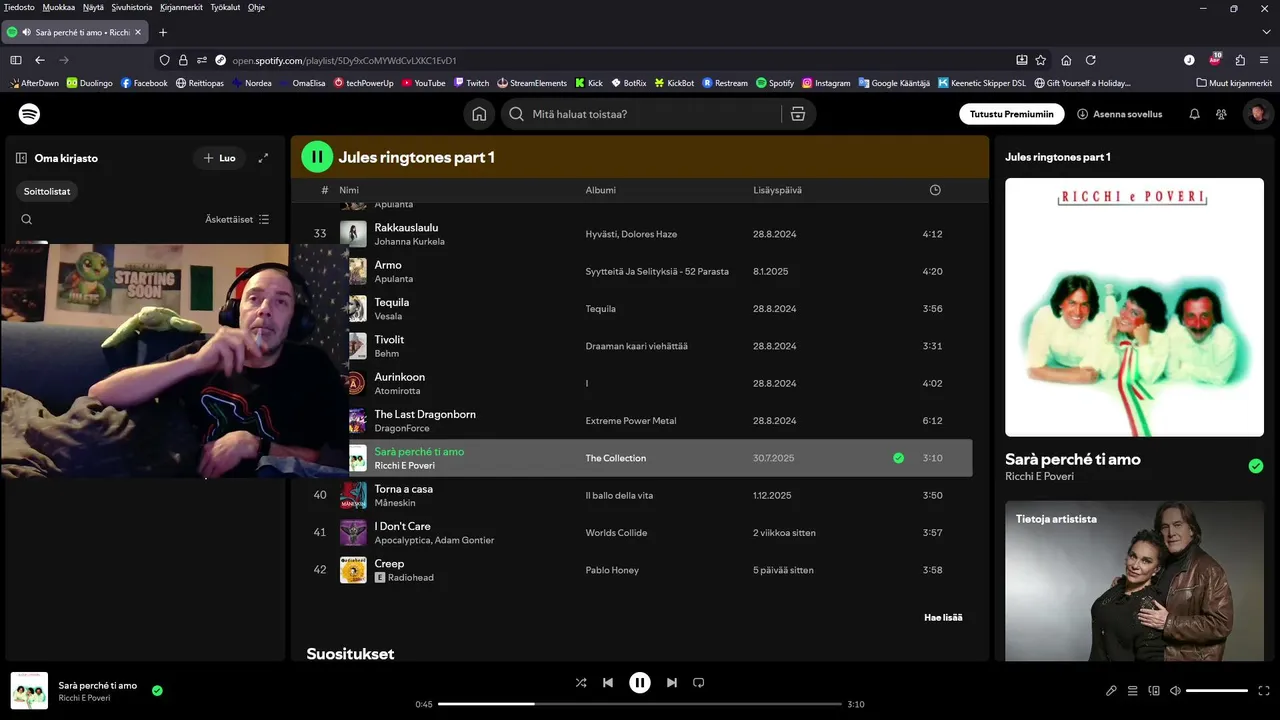This screenshot has width=1280, height=720.
Task: Enter fullscreen mode icon
Action: (1264, 691)
